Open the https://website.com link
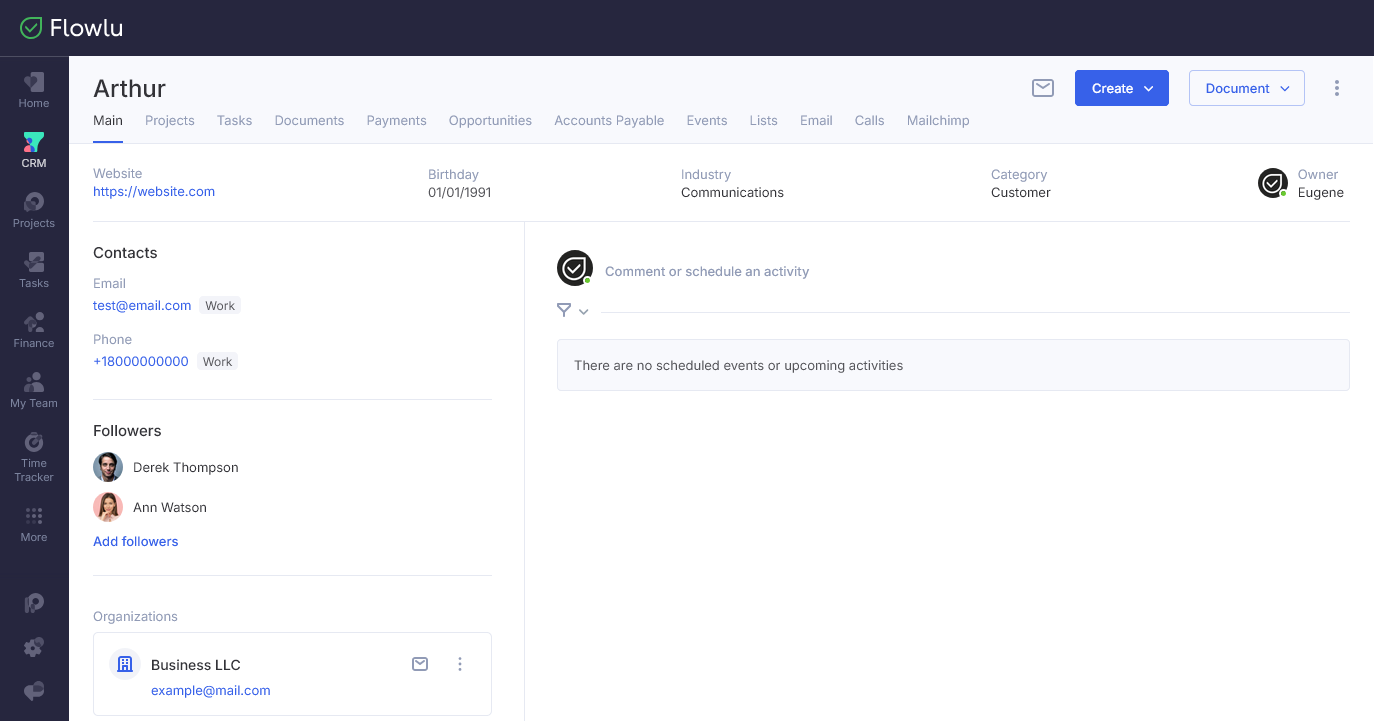The height and width of the screenshot is (721, 1374). [x=154, y=192]
